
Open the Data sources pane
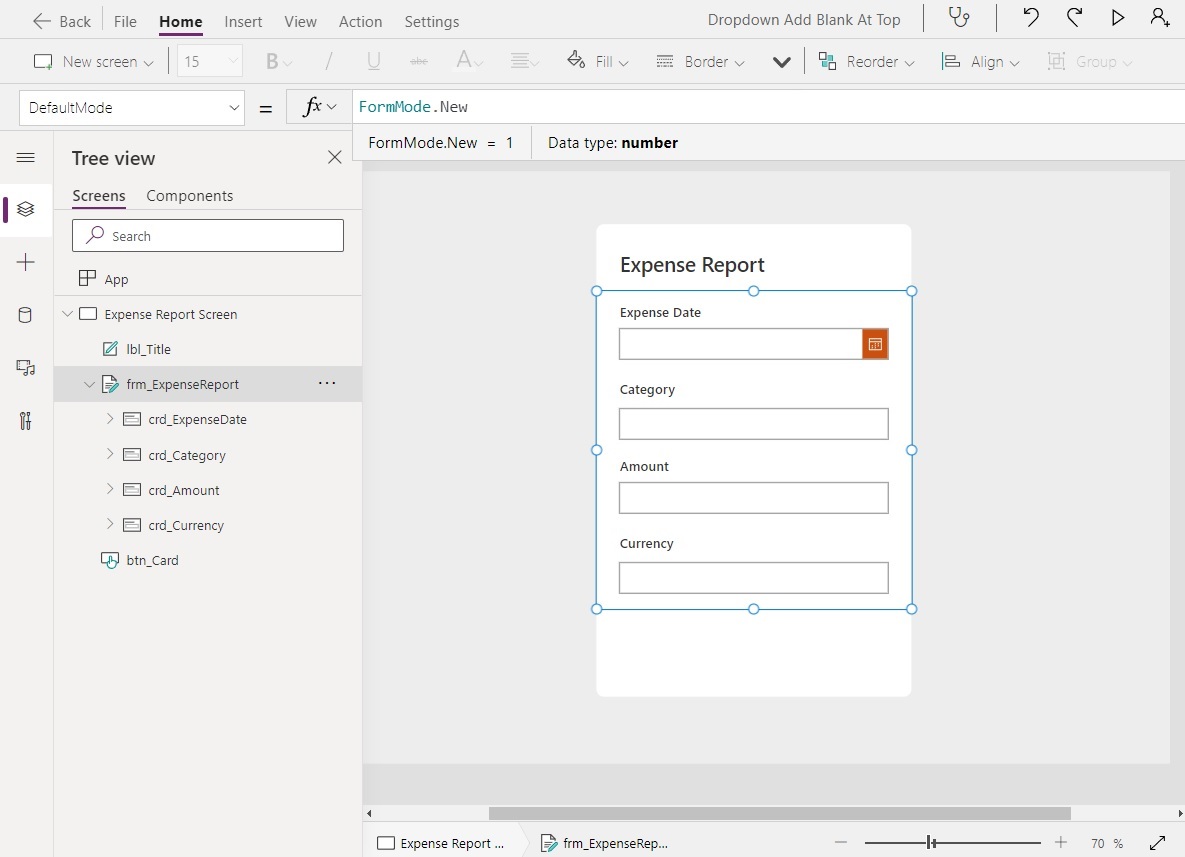tap(25, 315)
